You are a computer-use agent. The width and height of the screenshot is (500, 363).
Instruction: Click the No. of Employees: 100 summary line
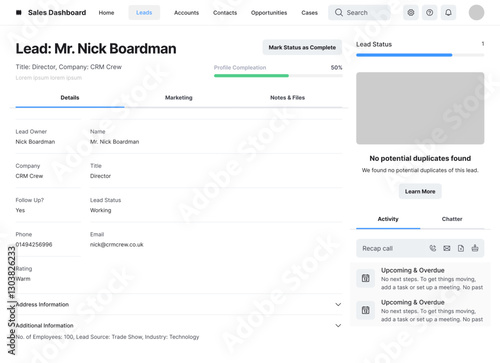pyautogui.click(x=107, y=337)
